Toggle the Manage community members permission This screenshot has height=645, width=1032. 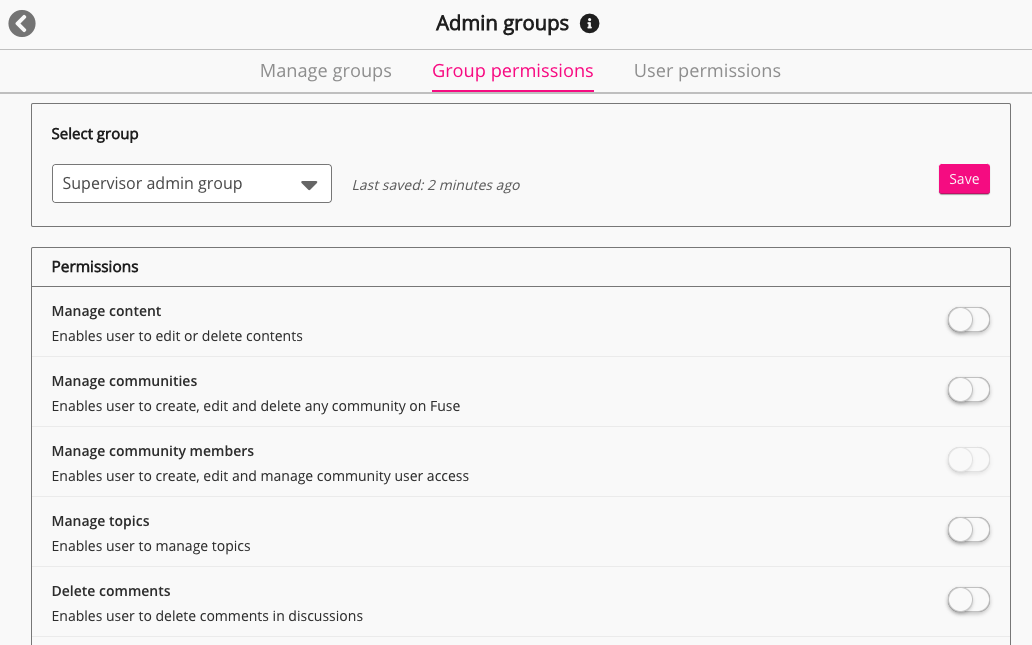pyautogui.click(x=967, y=460)
